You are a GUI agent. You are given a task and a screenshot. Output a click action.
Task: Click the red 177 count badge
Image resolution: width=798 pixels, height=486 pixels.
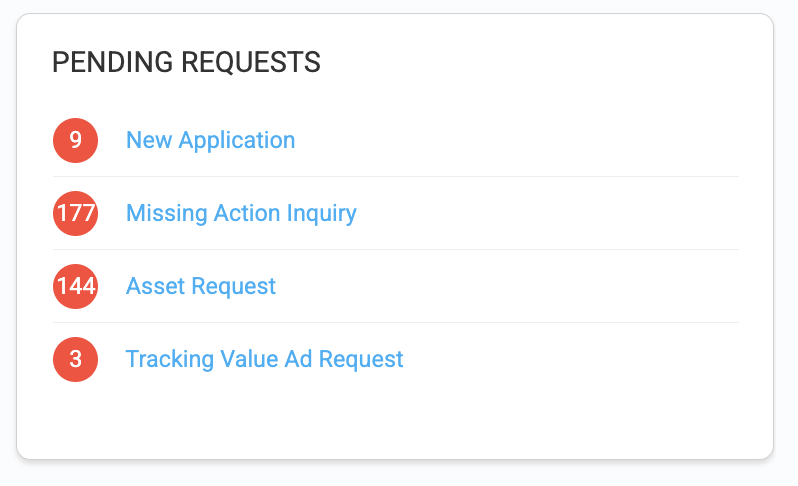pyautogui.click(x=75, y=213)
